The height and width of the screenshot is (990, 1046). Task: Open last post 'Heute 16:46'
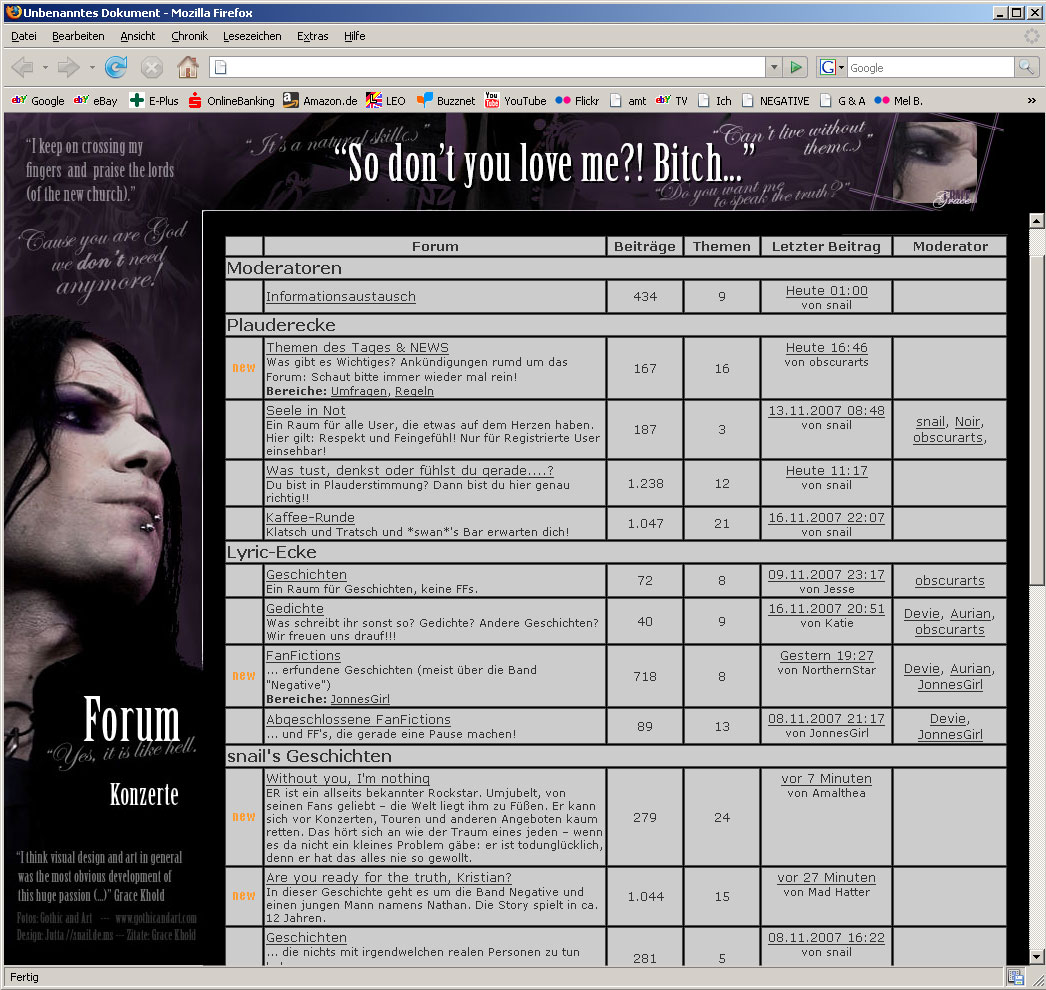[826, 348]
